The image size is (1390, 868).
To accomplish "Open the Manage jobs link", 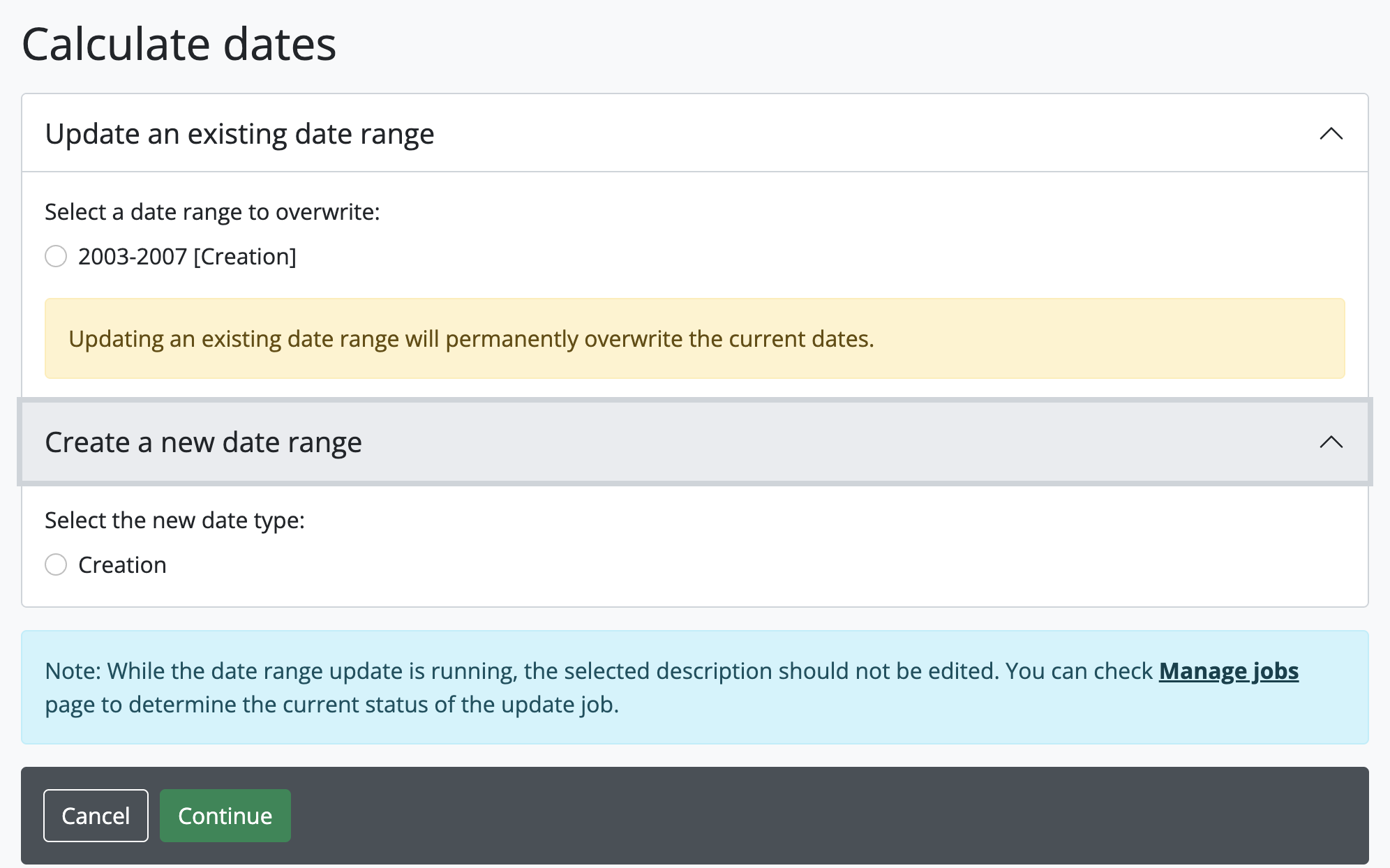I will 1228,671.
